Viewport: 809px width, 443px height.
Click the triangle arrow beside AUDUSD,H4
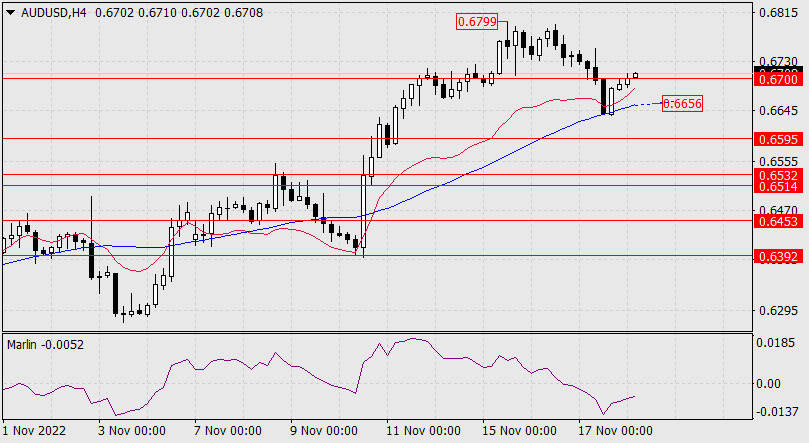pos(10,12)
